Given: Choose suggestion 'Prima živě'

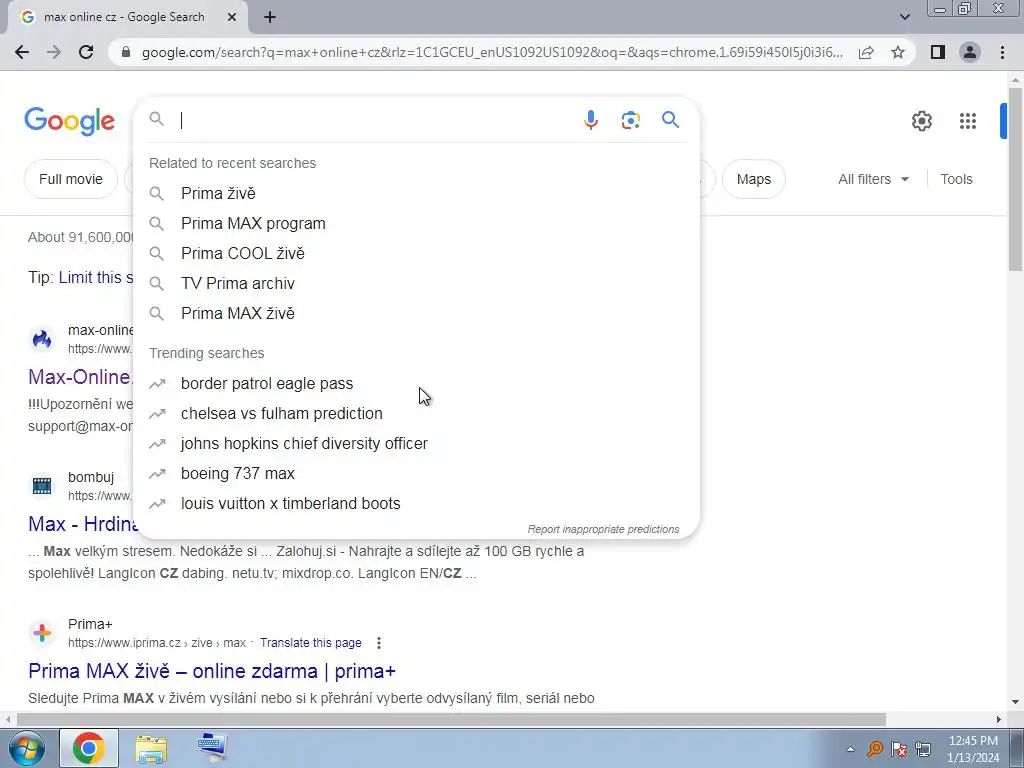Looking at the screenshot, I should 416,193.
